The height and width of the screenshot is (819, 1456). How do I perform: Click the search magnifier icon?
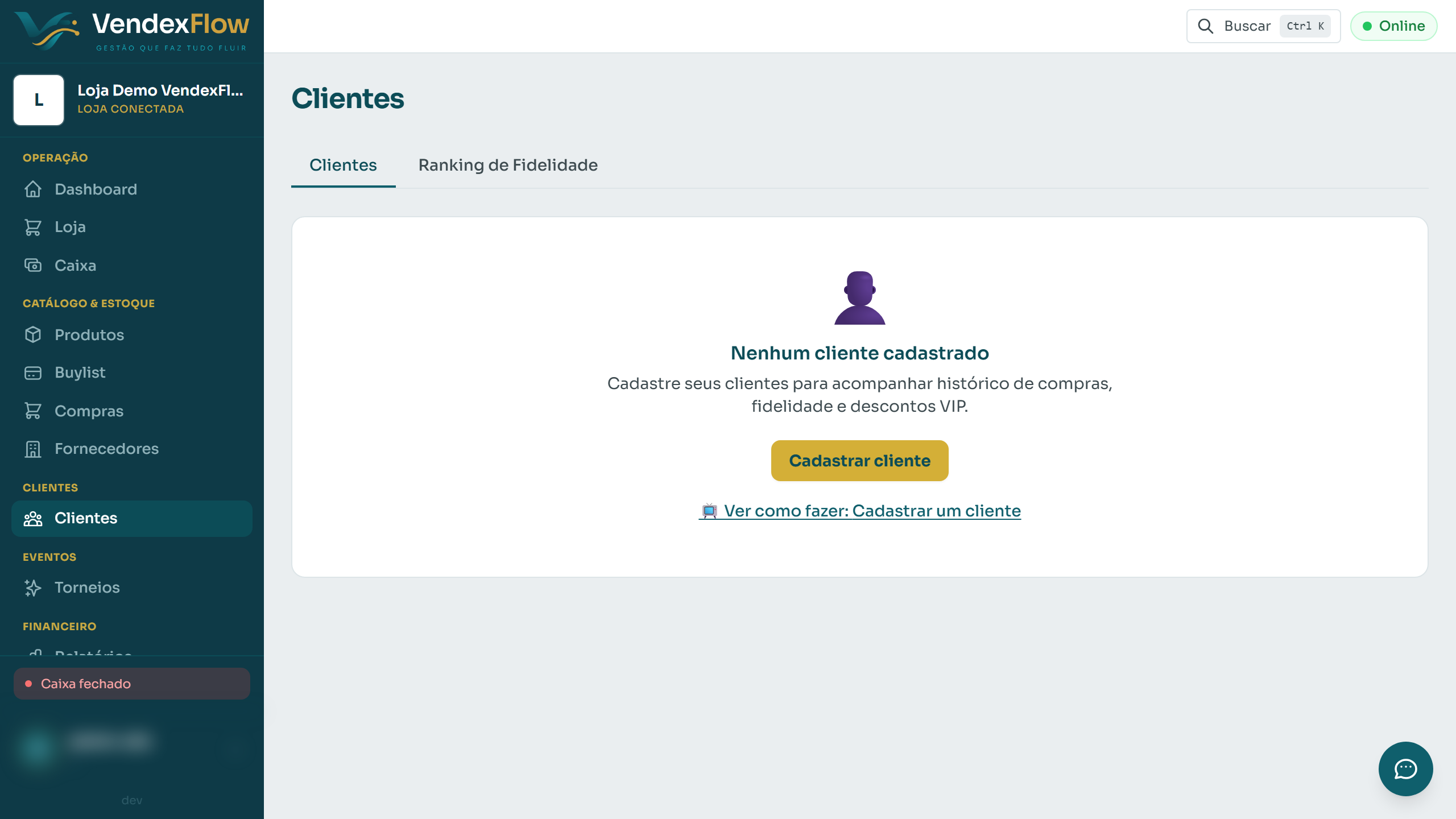pos(1205,26)
